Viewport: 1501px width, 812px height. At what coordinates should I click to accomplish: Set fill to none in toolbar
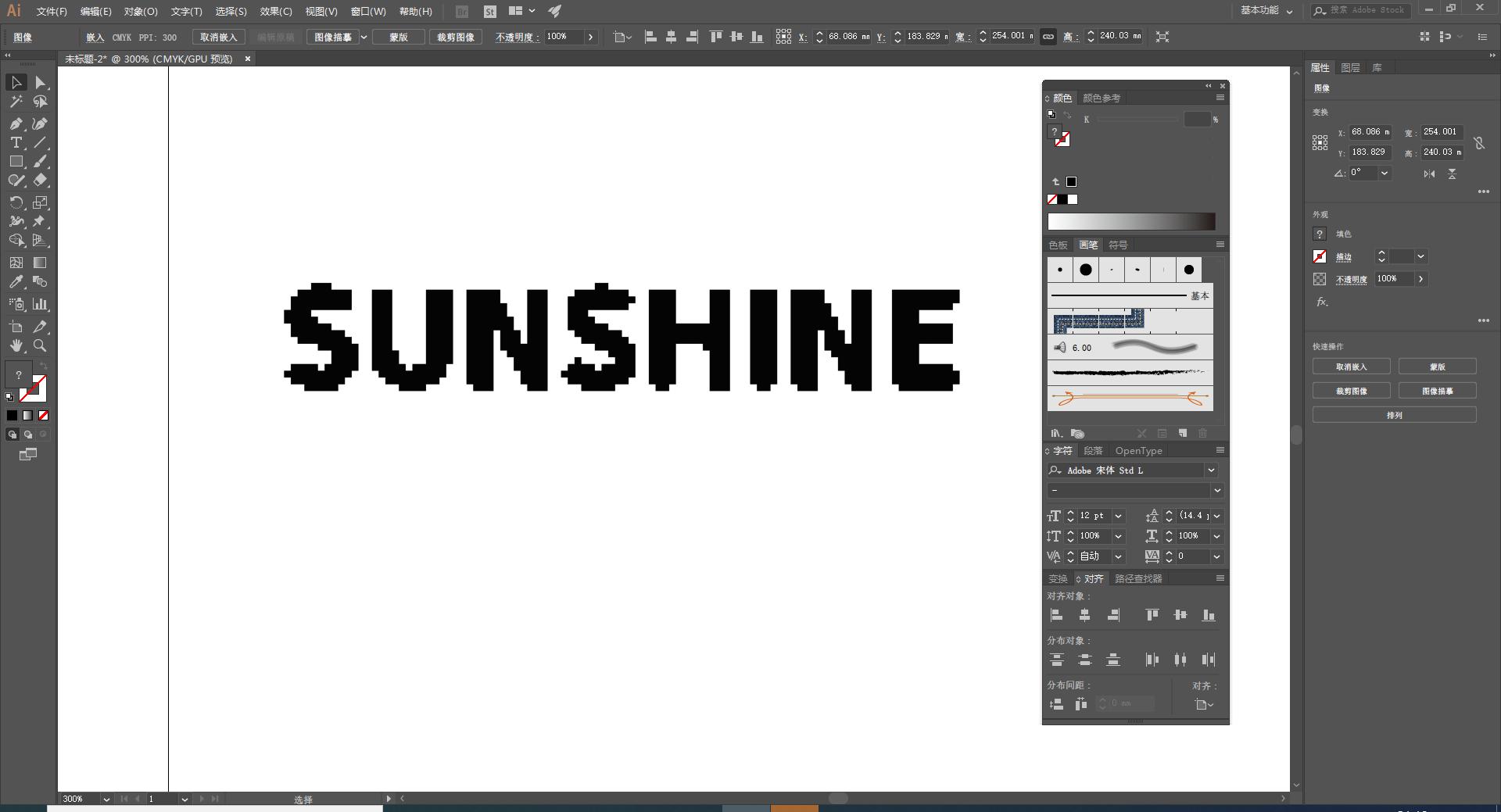[44, 416]
